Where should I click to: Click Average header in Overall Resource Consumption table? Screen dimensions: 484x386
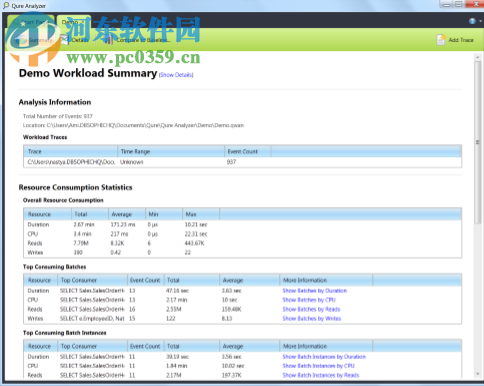click(x=127, y=214)
